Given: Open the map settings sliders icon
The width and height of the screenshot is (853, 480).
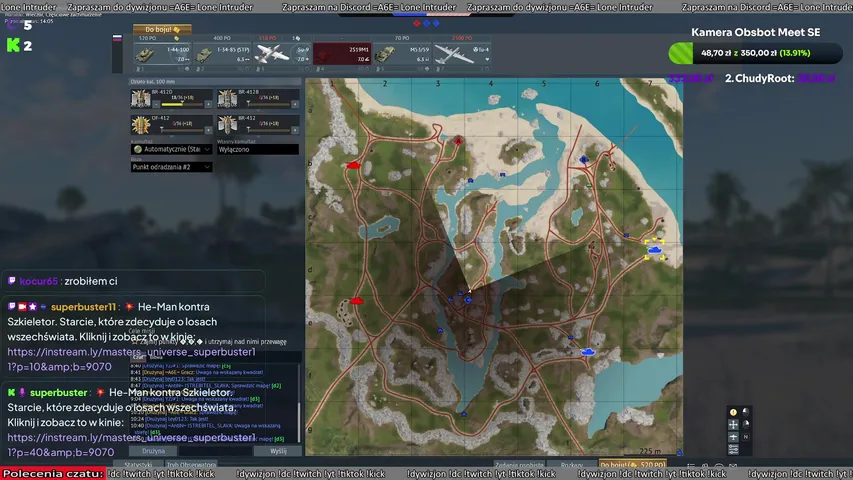Looking at the screenshot, I should pyautogui.click(x=733, y=450).
